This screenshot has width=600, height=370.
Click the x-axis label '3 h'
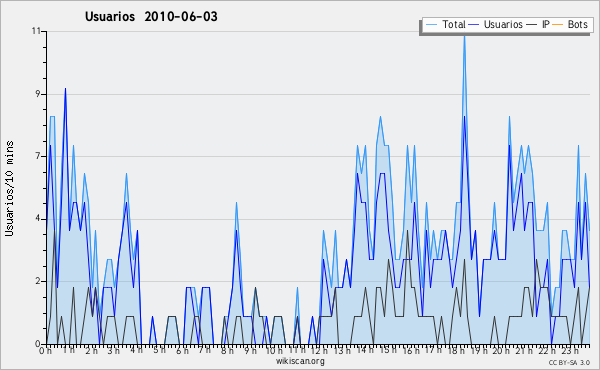pos(114,350)
